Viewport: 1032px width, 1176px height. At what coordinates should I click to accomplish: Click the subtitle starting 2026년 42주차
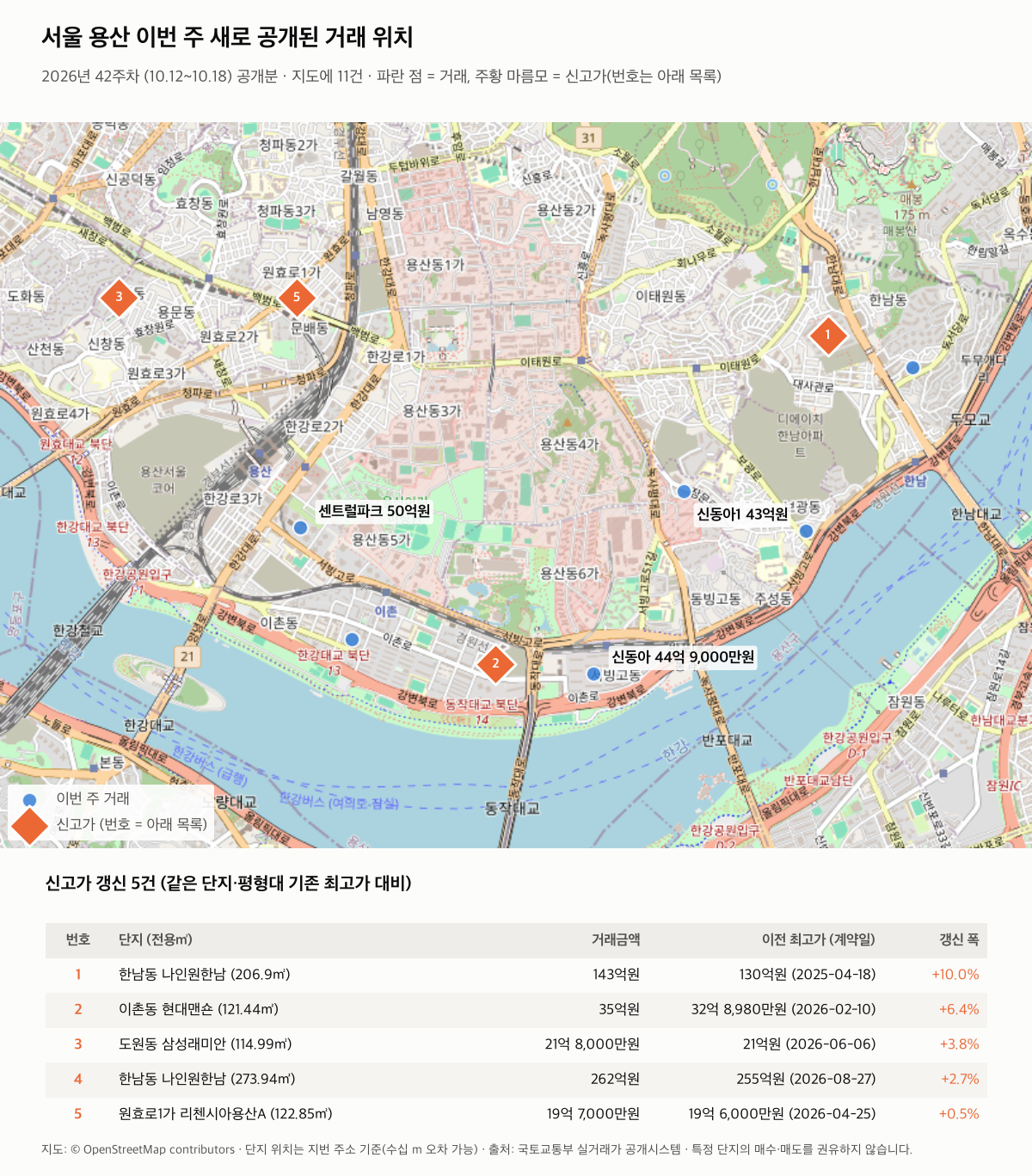click(x=381, y=76)
